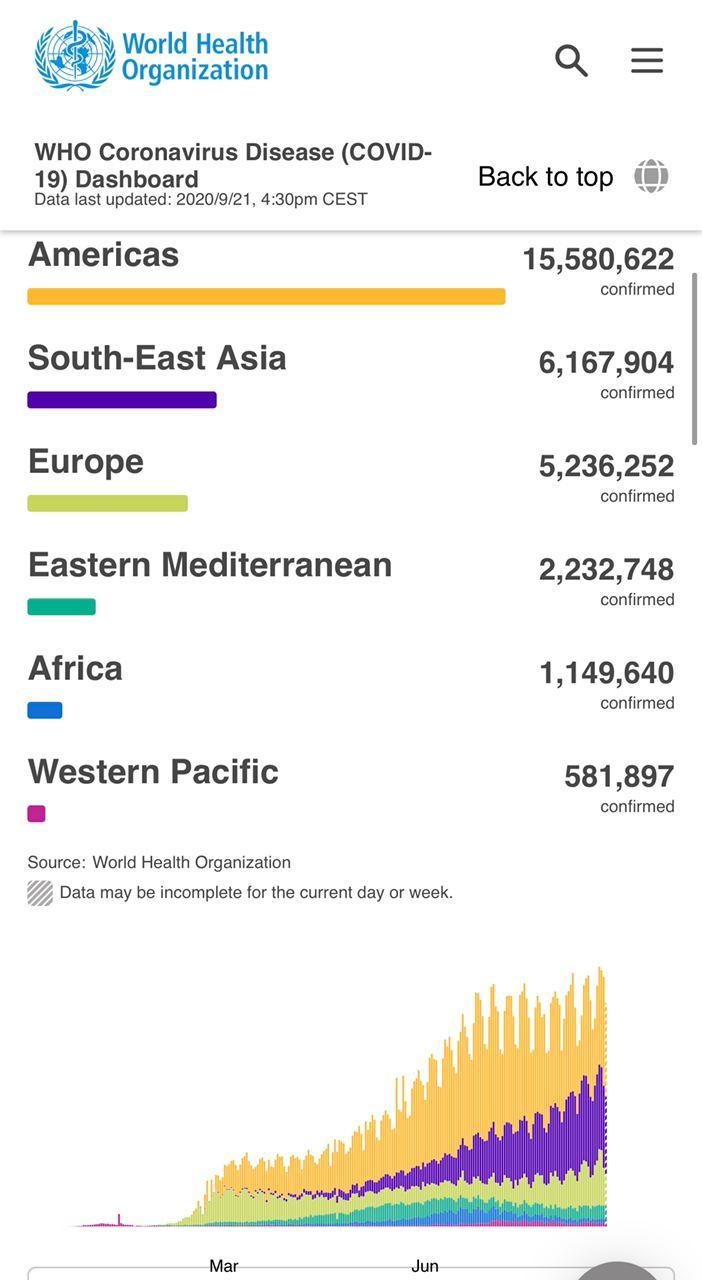Select the Americas region heading
Viewport: 702px width, 1280px height.
[104, 255]
